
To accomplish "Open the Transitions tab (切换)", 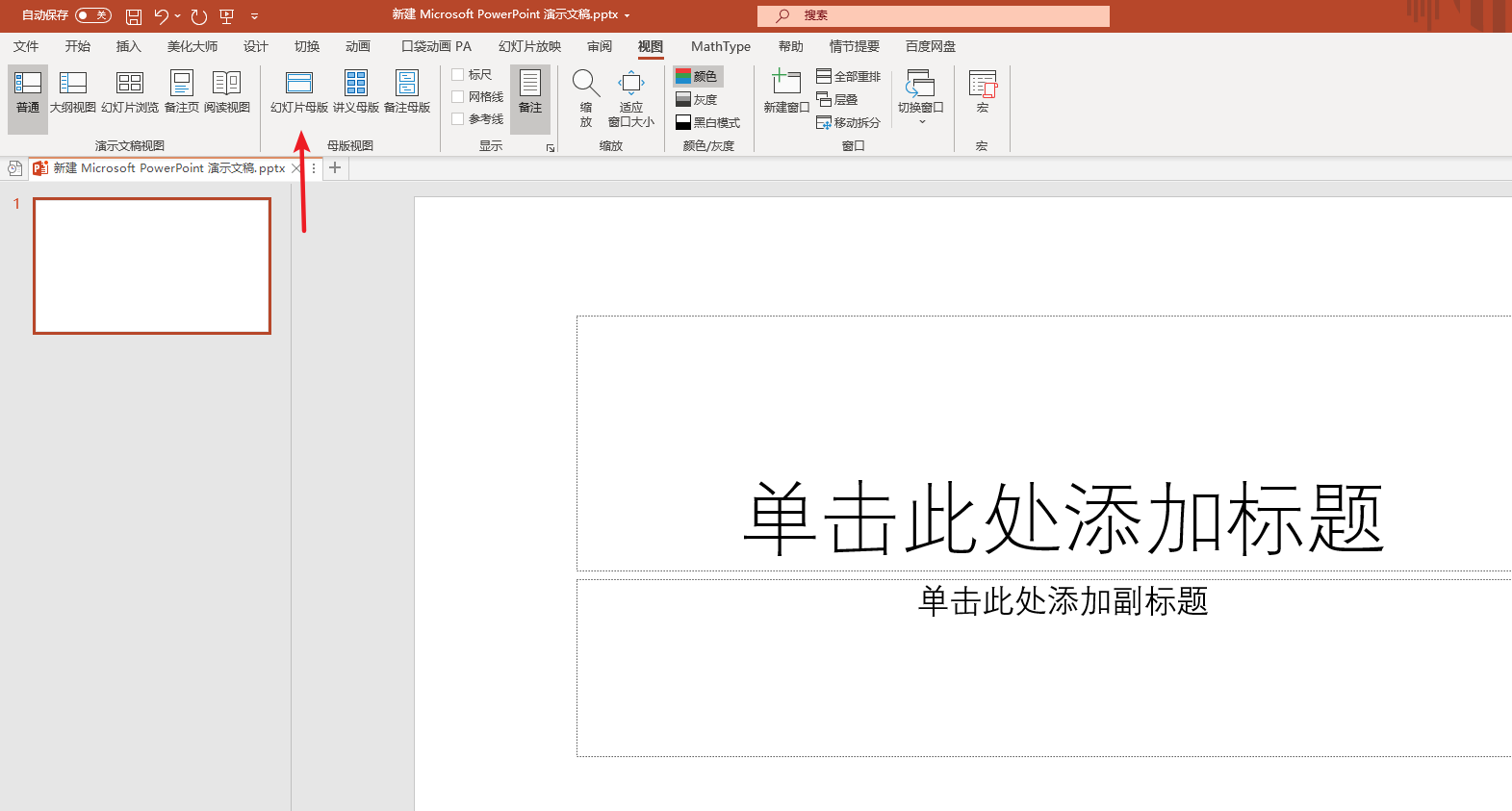I will tap(307, 46).
